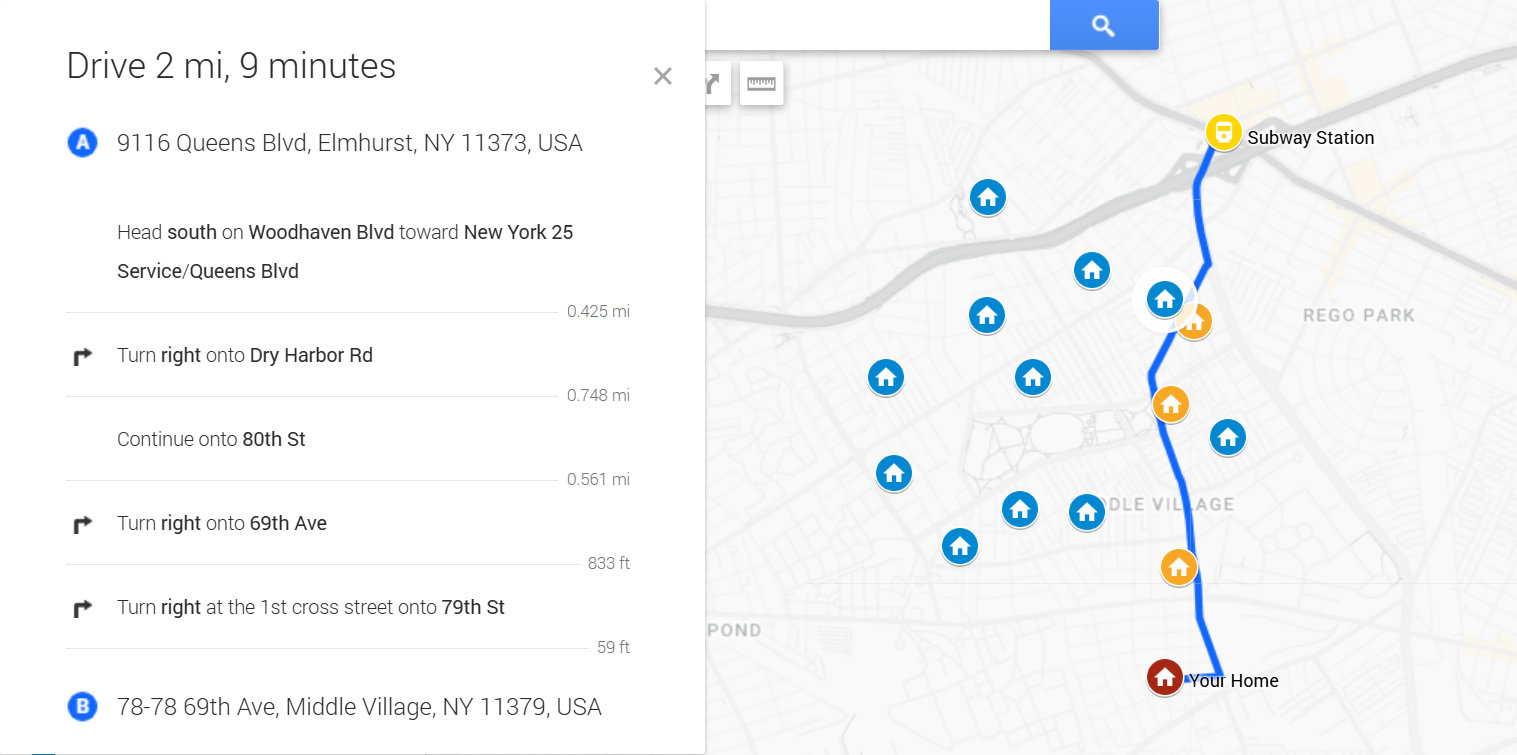Select the Head south on Woodhaven Blvd step
Viewport: 1517px width, 755px height.
click(345, 251)
